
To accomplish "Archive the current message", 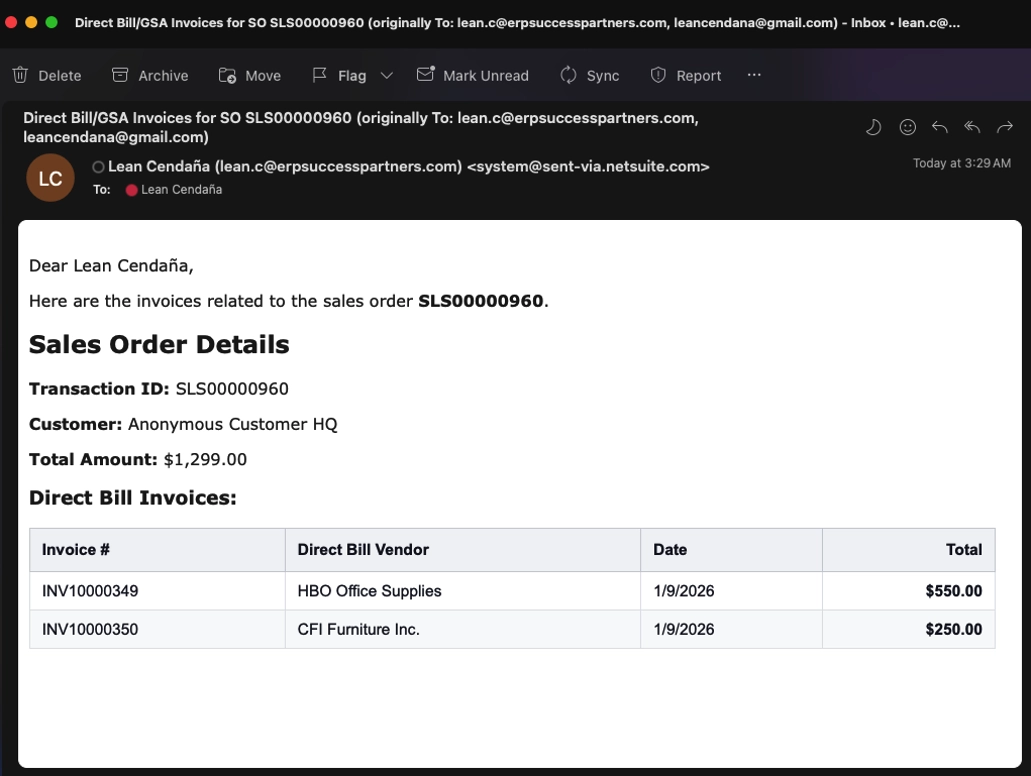I will [x=149, y=75].
